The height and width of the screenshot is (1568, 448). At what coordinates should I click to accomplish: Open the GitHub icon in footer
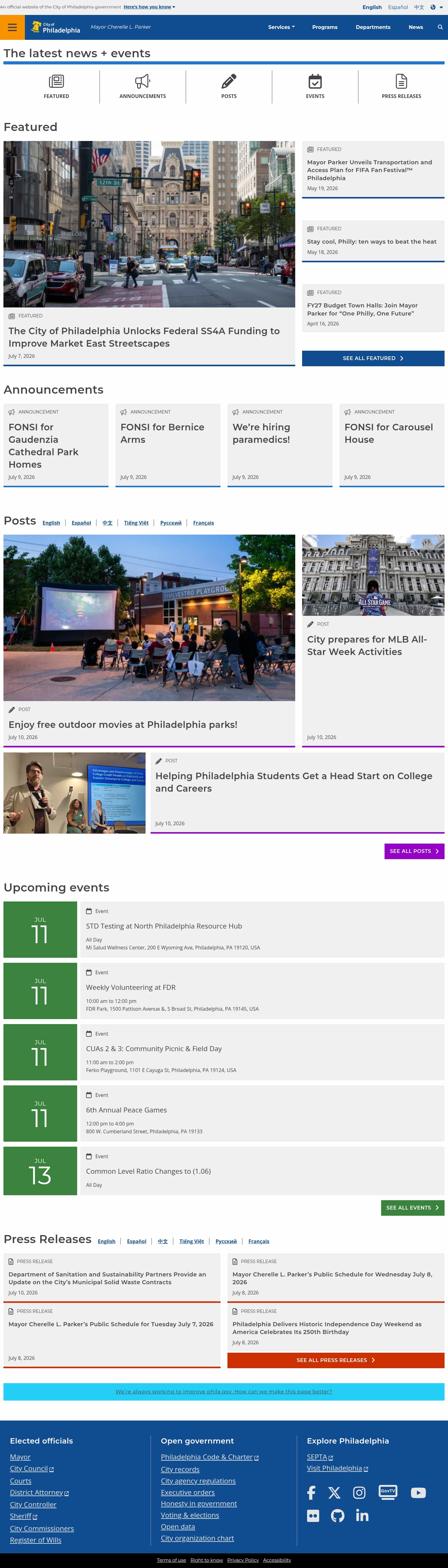click(x=337, y=1516)
